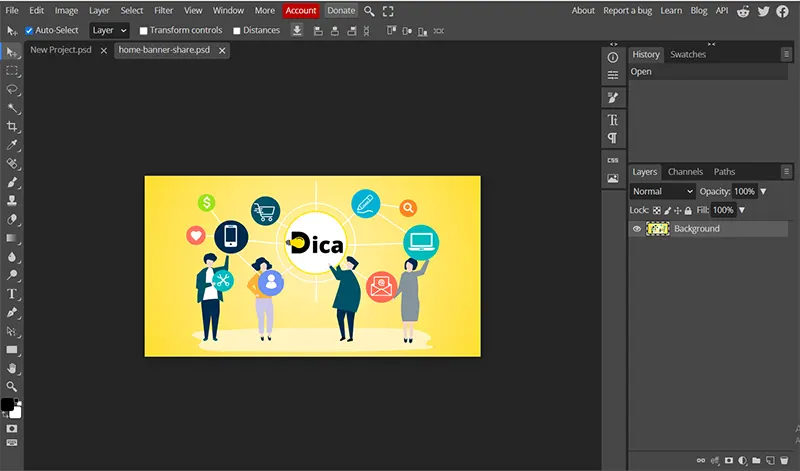
Task: Click the search magnifier in the menu bar
Action: click(x=369, y=11)
